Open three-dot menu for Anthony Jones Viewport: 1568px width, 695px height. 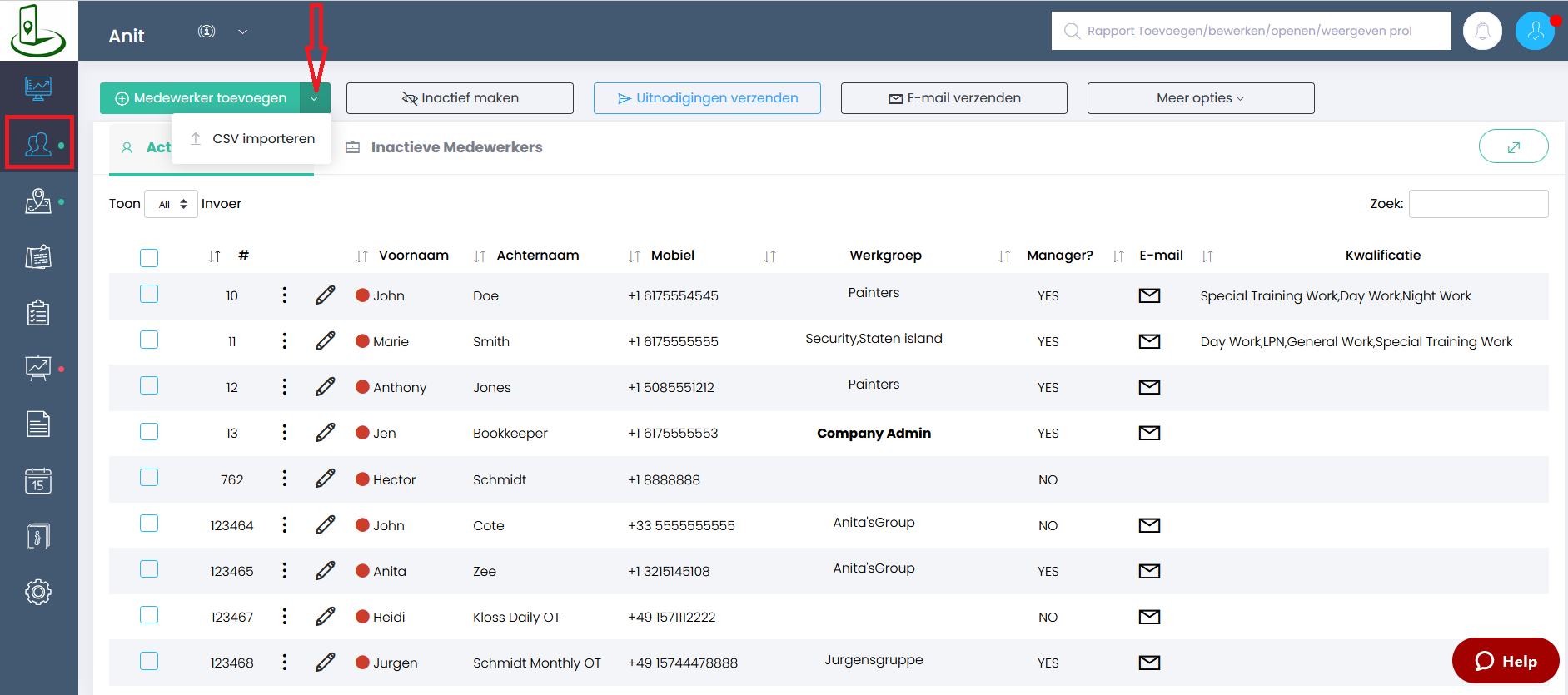(x=285, y=387)
